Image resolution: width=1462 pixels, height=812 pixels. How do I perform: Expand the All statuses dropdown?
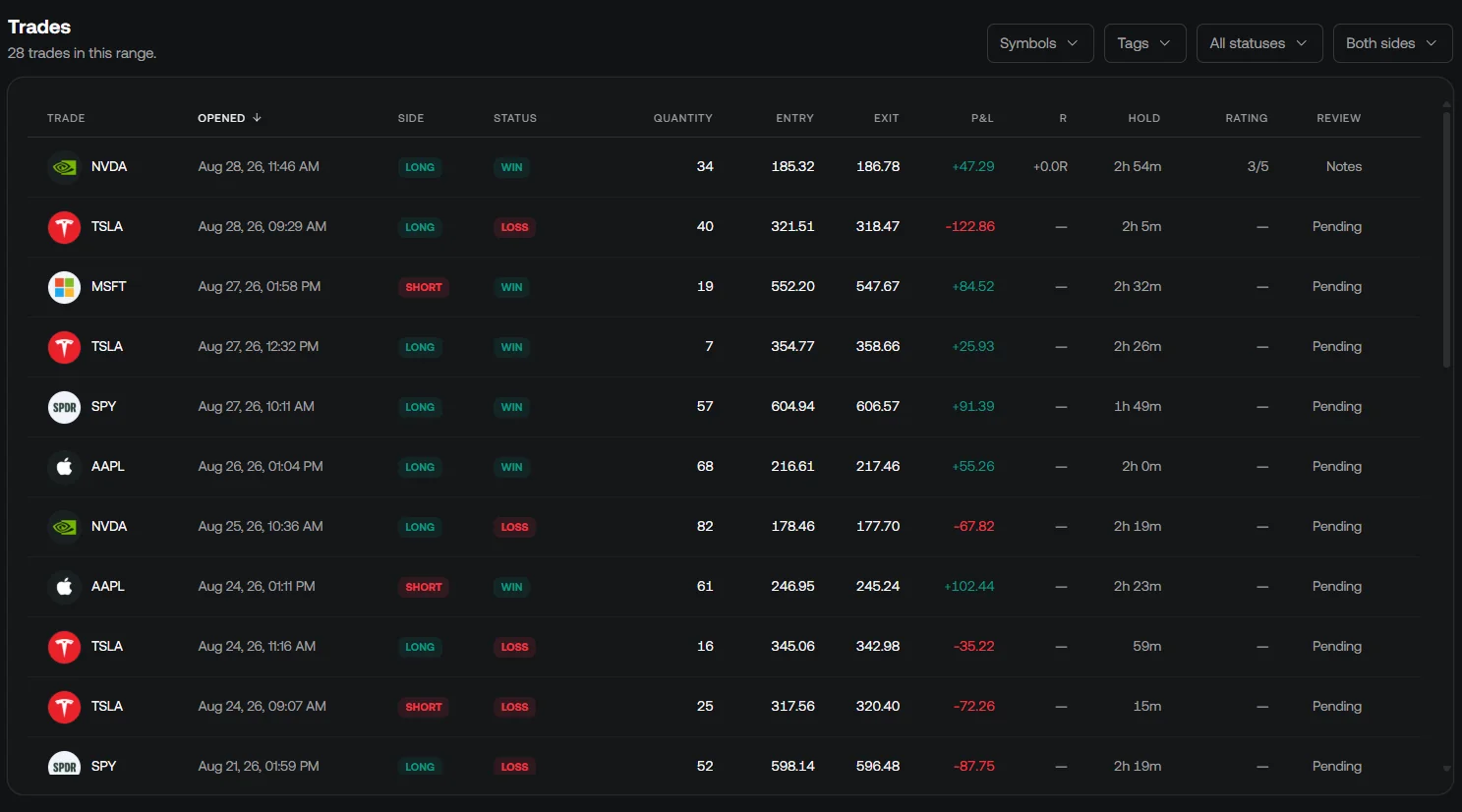(x=1259, y=43)
